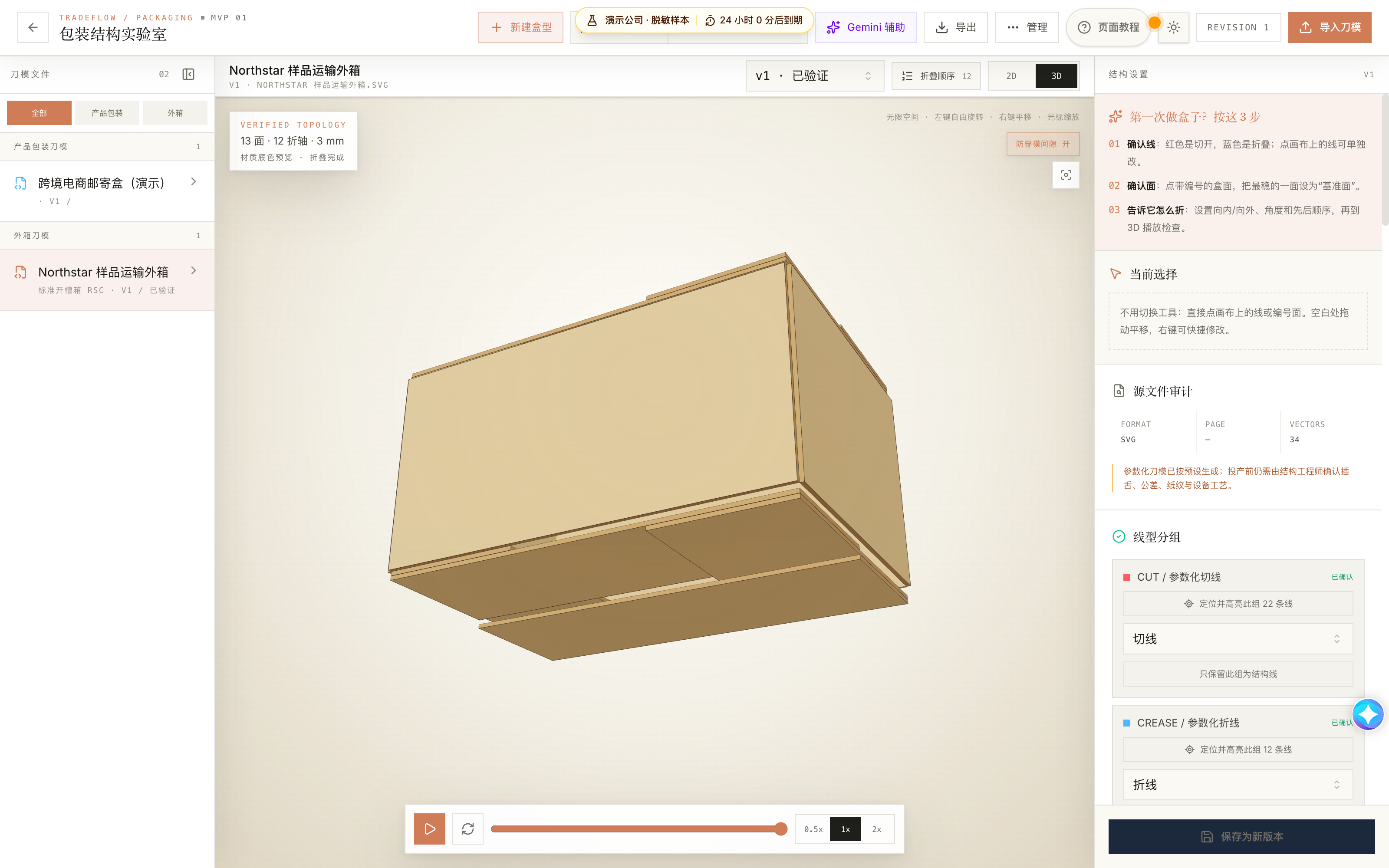Click the back arrow icon
The width and height of the screenshot is (1389, 868).
[33, 27]
